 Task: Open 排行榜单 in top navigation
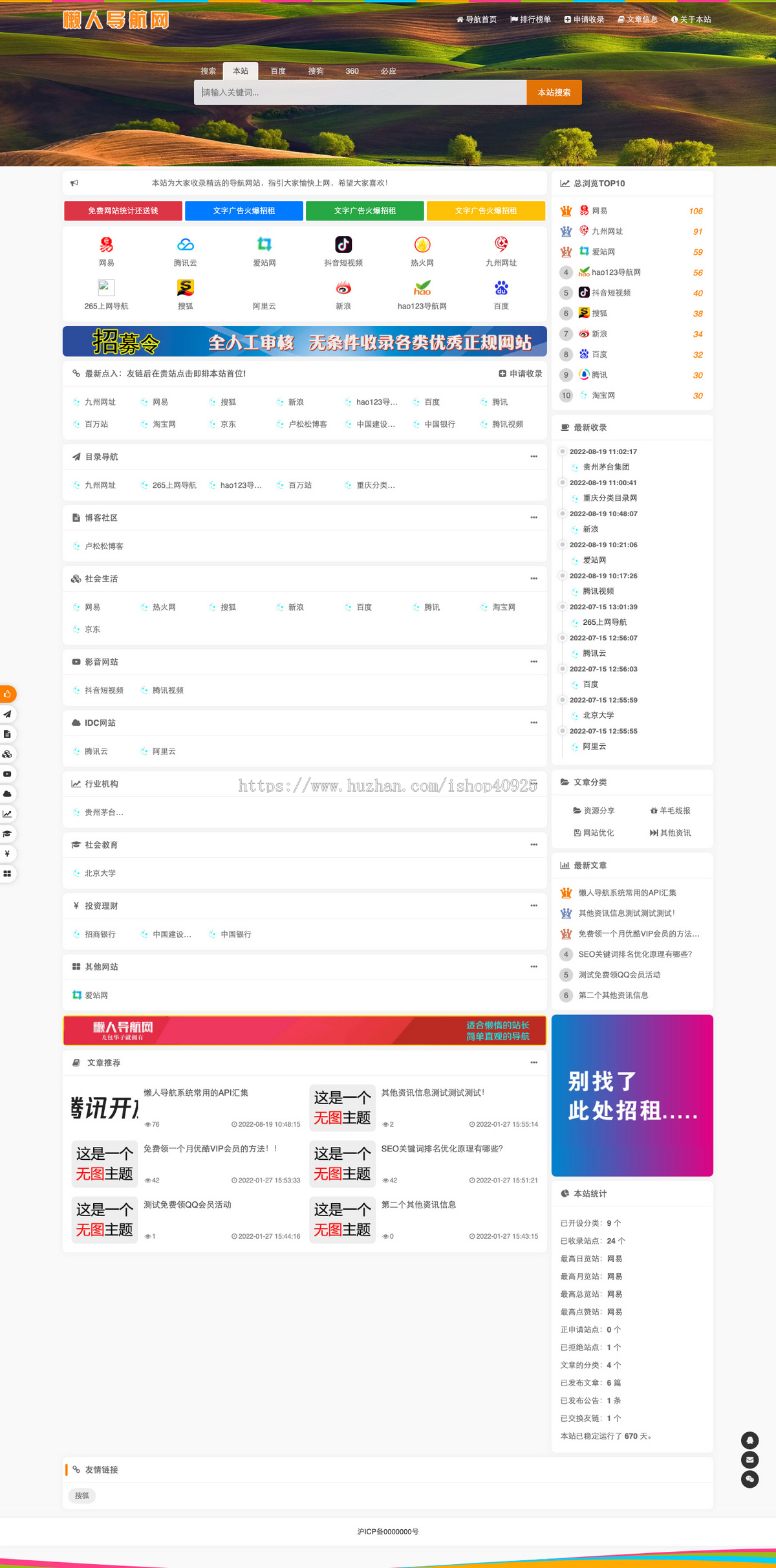pyautogui.click(x=530, y=19)
